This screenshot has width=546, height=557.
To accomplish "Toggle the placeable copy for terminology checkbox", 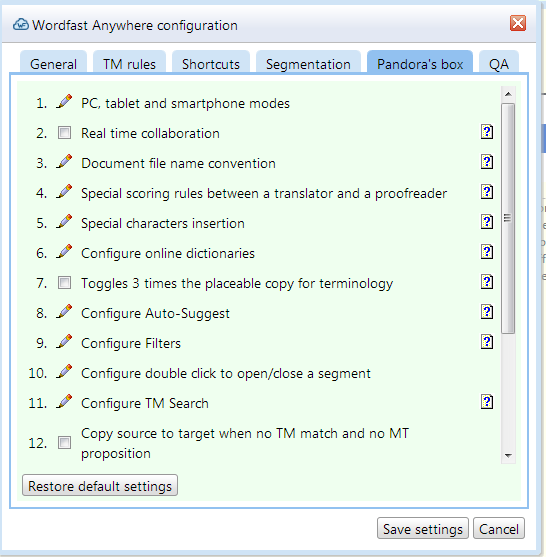I will [x=64, y=283].
